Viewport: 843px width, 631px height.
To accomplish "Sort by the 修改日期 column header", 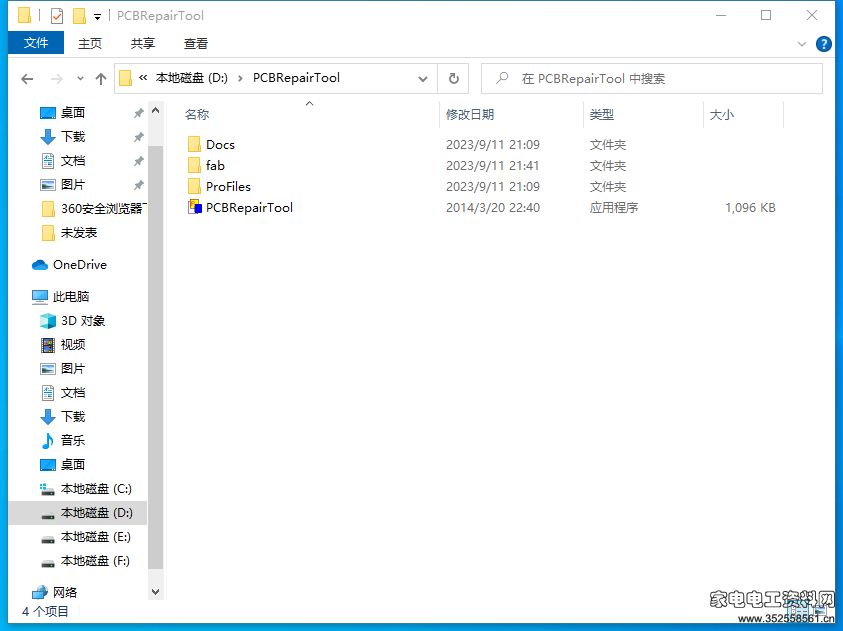I will point(470,114).
